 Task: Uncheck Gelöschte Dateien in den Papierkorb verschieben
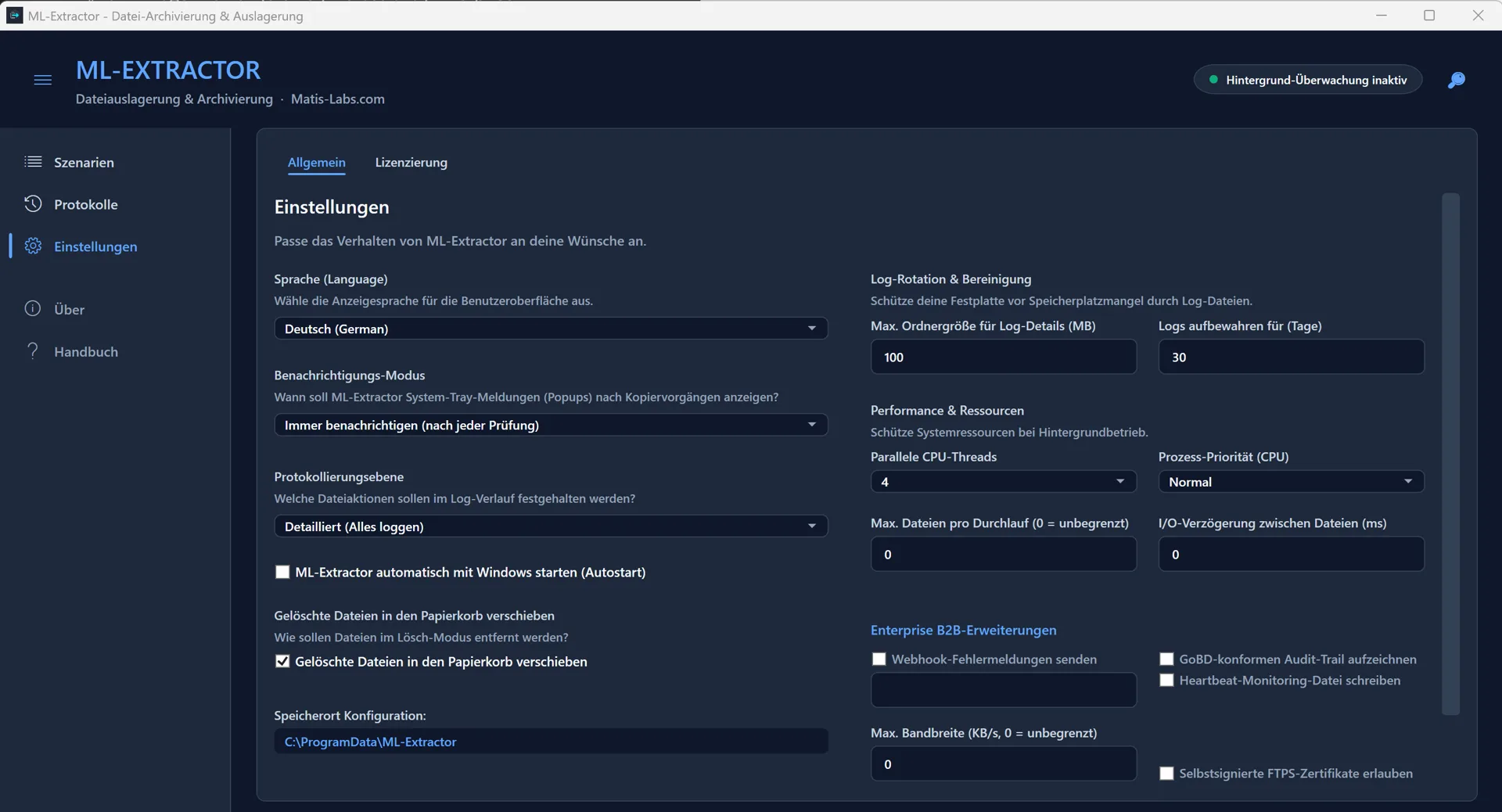coord(282,661)
